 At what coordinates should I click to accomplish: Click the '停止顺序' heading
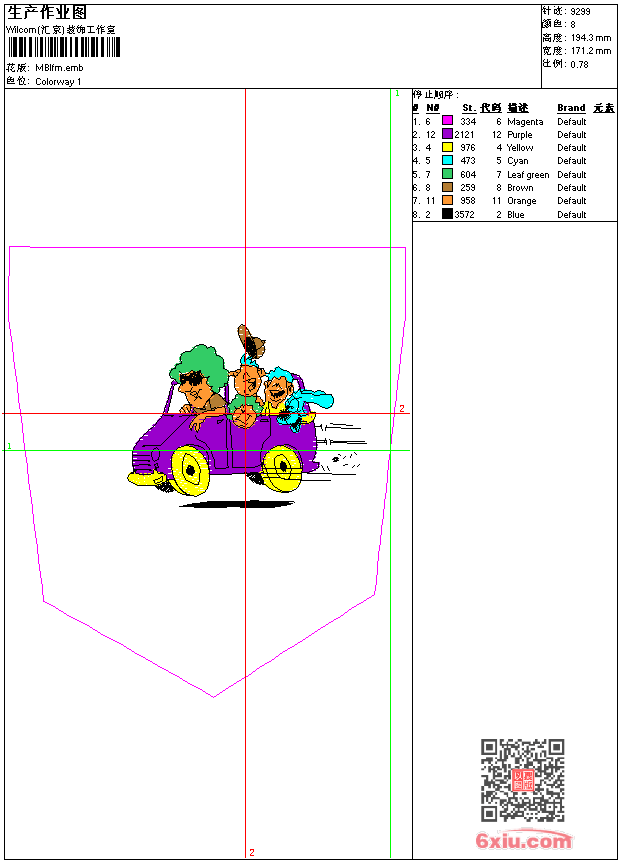pos(436,94)
